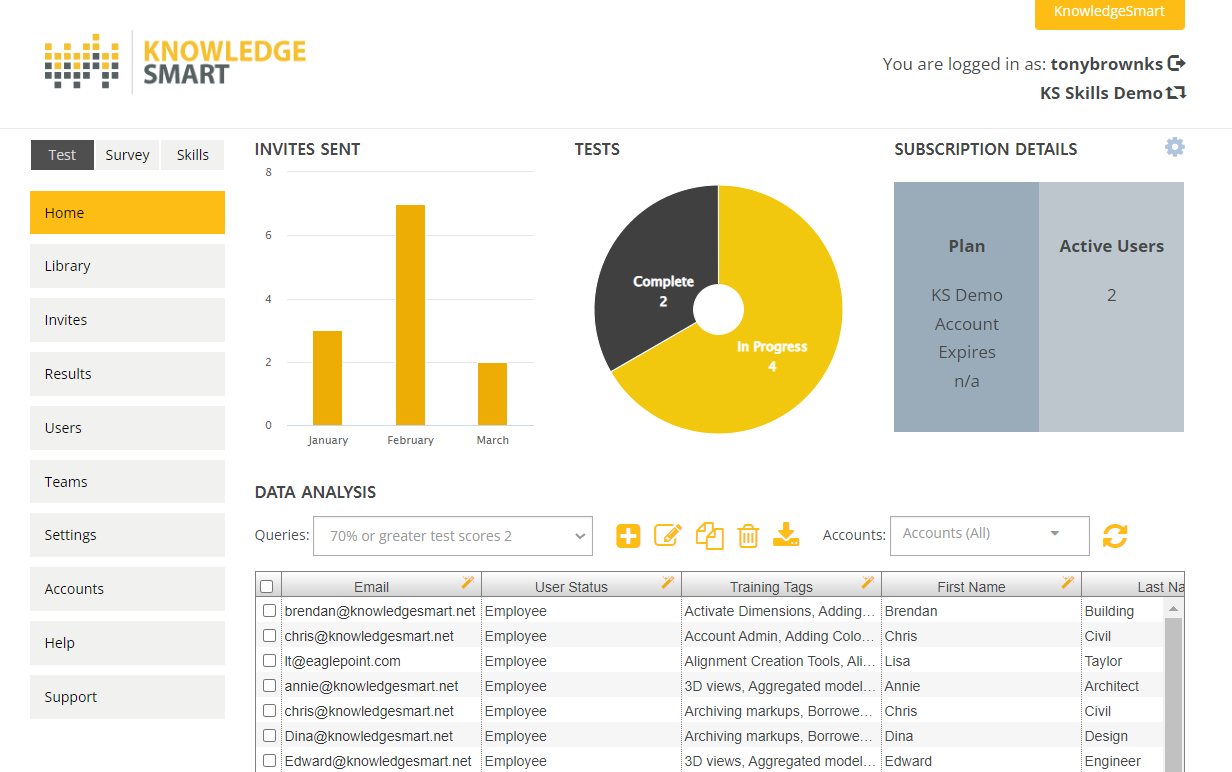Open the Results menu item
The height and width of the screenshot is (772, 1232).
(127, 374)
